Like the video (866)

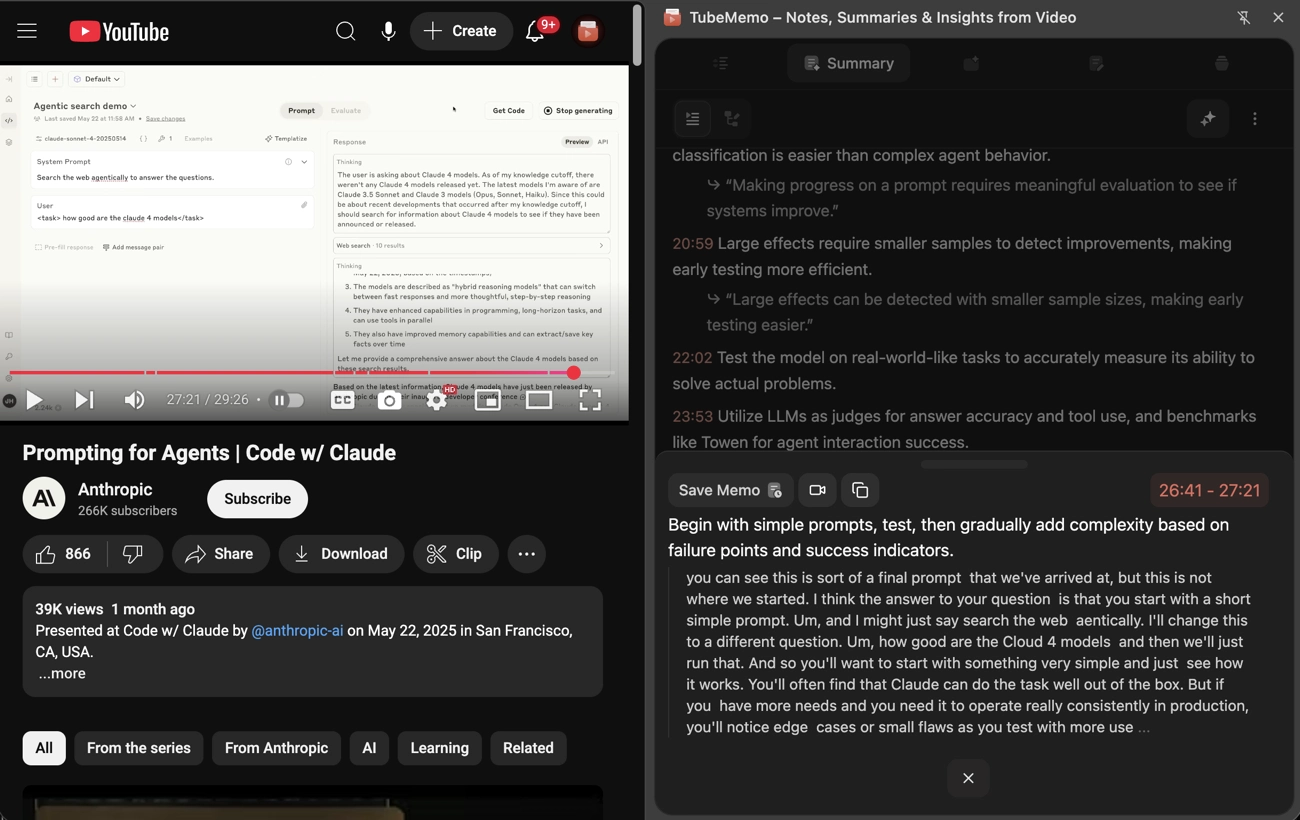63,554
